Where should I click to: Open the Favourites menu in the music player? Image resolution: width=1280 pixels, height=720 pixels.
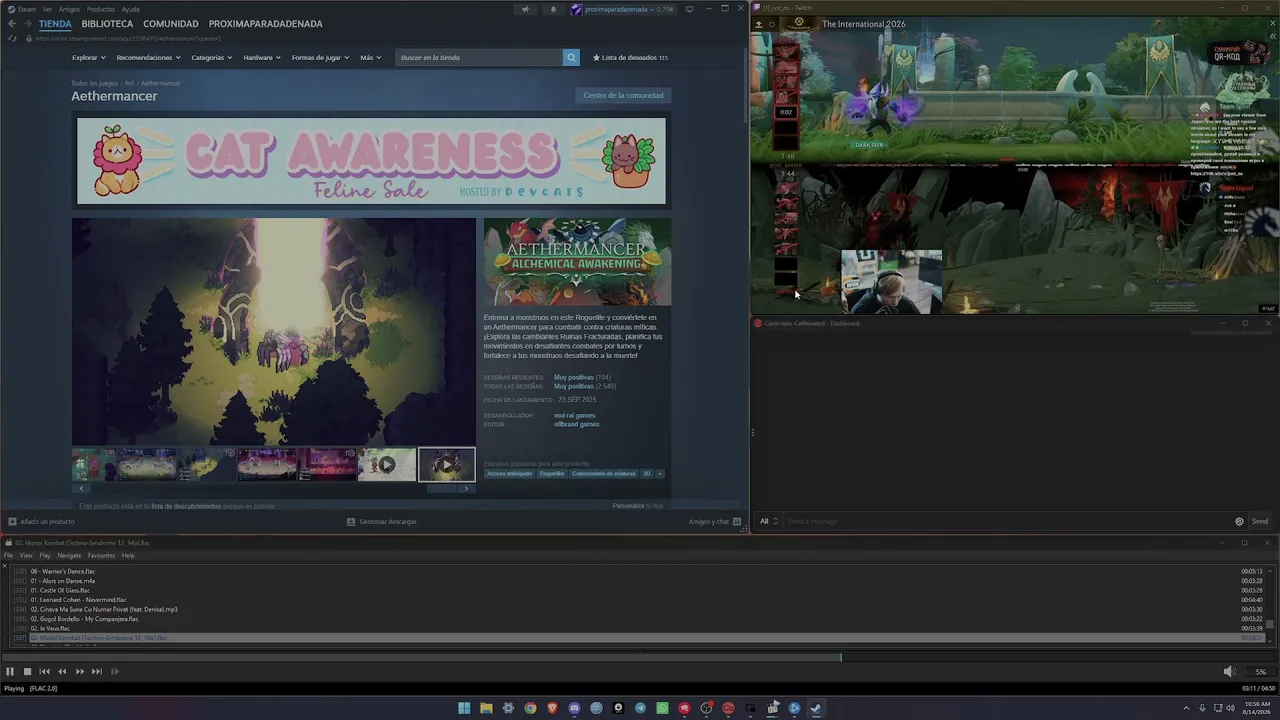pos(101,555)
